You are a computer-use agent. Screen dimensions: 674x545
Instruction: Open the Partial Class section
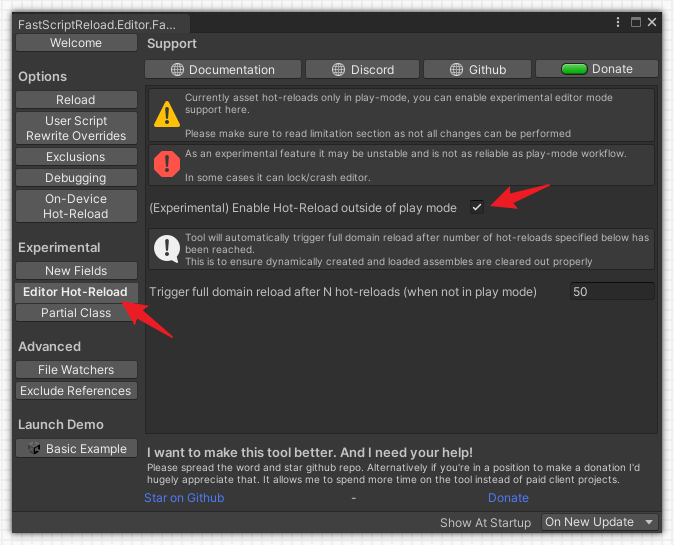[x=76, y=313]
